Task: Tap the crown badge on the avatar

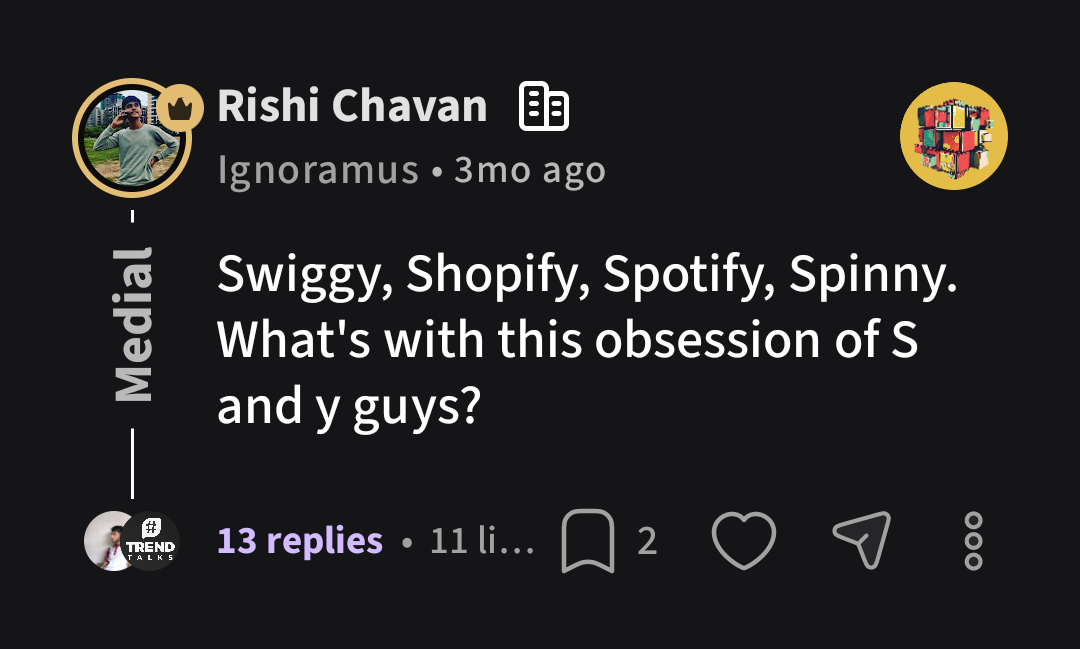Action: click(x=179, y=108)
